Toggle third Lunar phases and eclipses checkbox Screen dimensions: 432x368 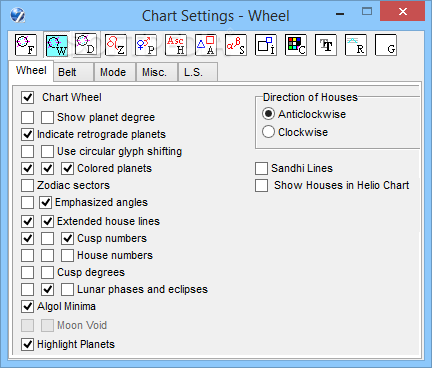(67, 289)
